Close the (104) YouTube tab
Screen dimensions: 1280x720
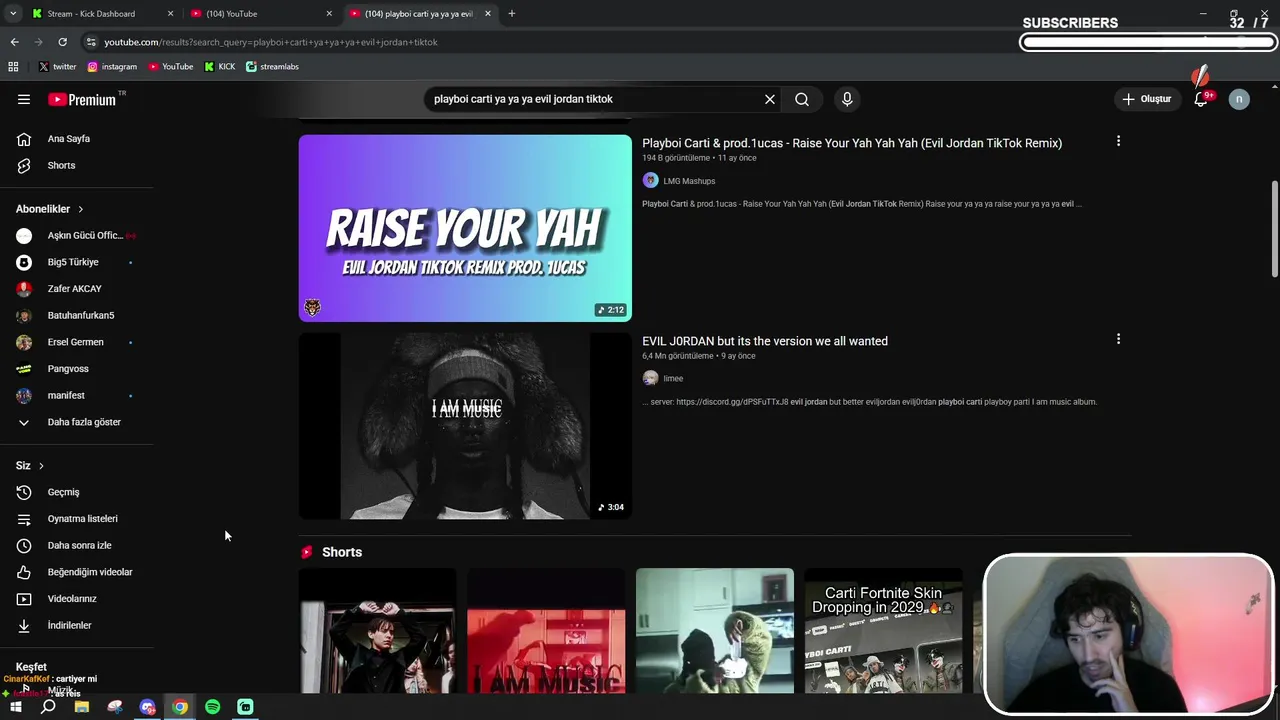pos(329,13)
